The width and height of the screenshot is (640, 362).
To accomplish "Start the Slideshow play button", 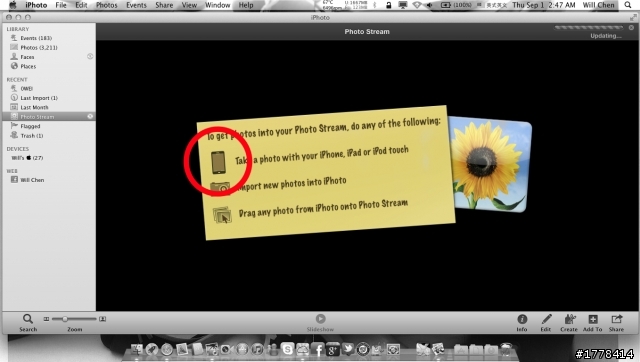I will (320, 318).
